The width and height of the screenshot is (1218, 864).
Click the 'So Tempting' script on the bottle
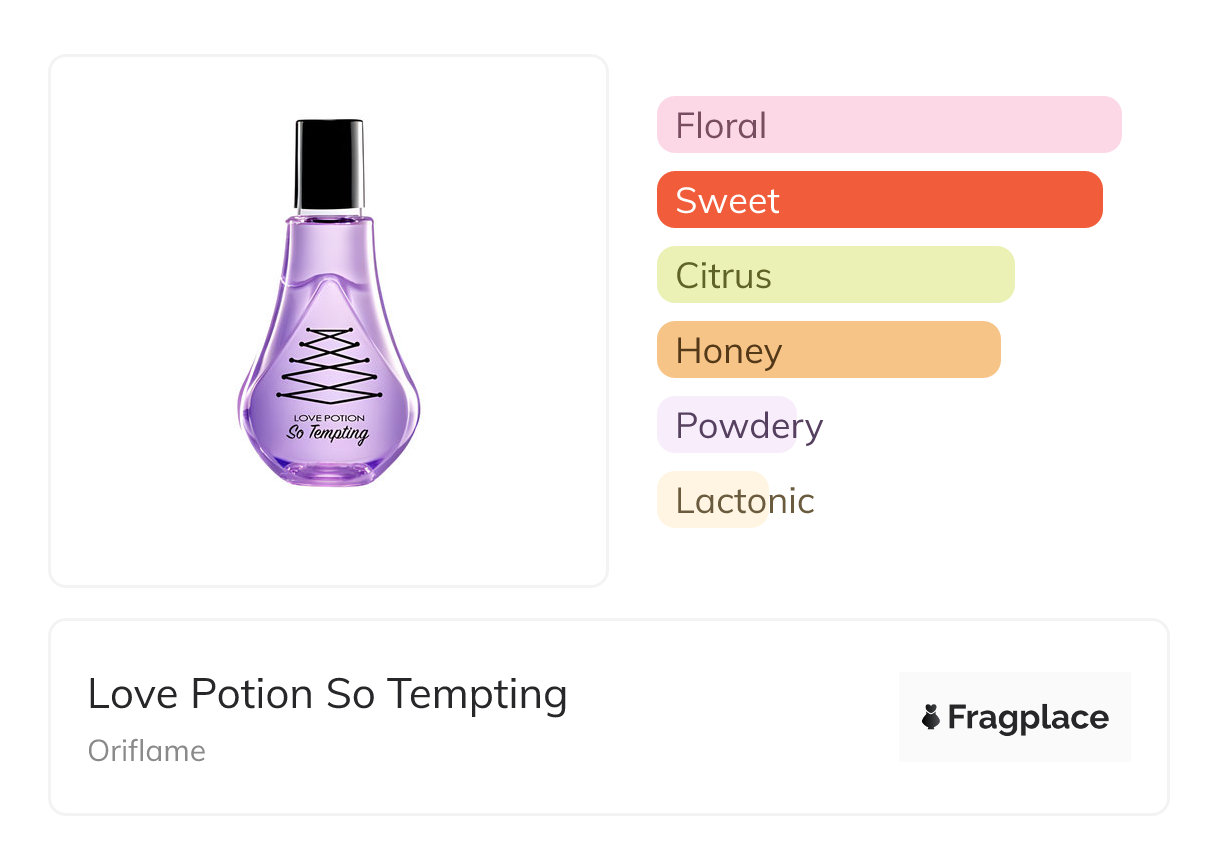[328, 433]
